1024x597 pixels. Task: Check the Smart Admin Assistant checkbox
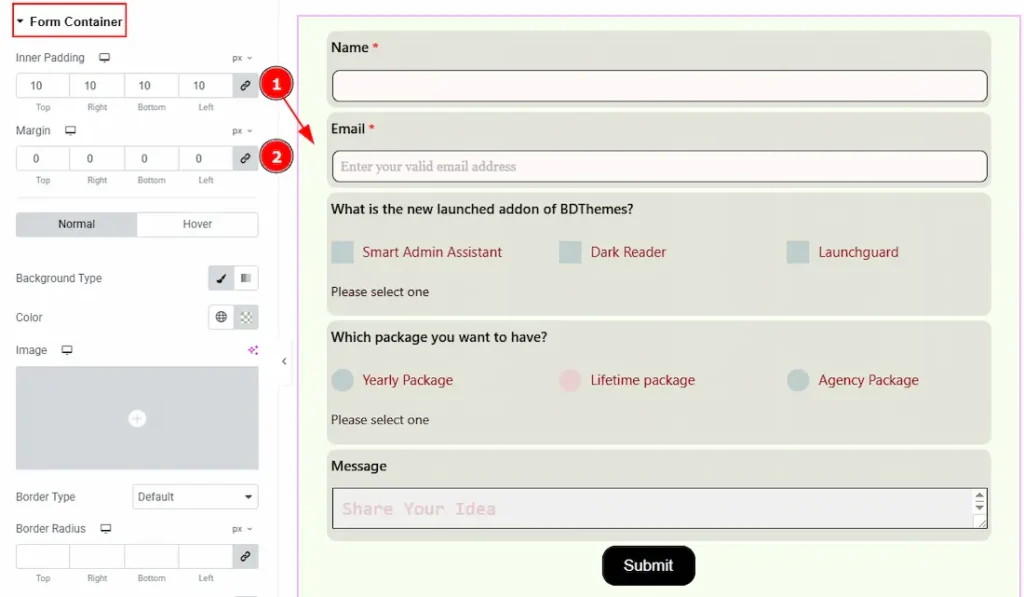click(x=343, y=252)
